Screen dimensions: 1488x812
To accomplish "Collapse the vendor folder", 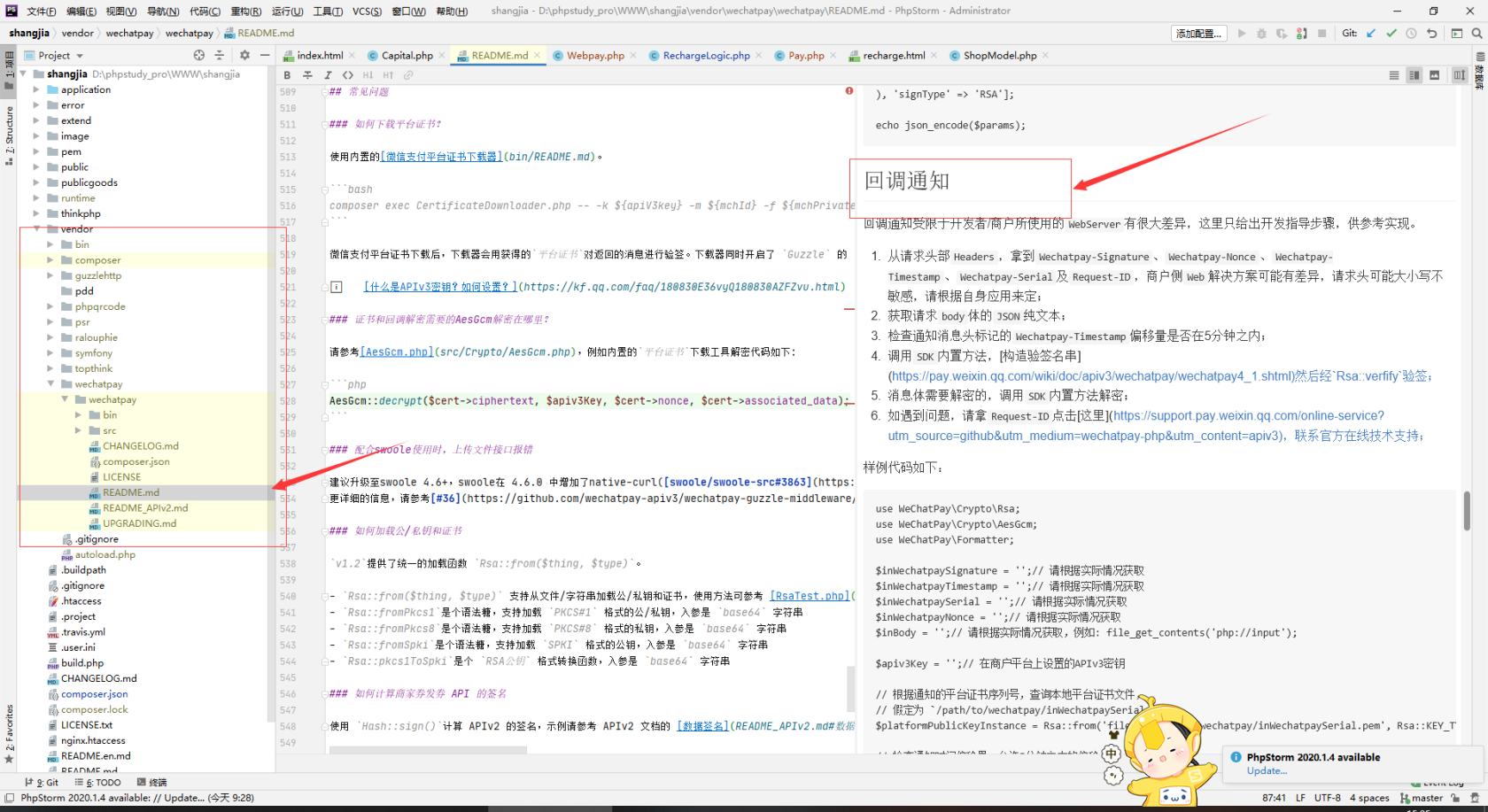I will 36,228.
